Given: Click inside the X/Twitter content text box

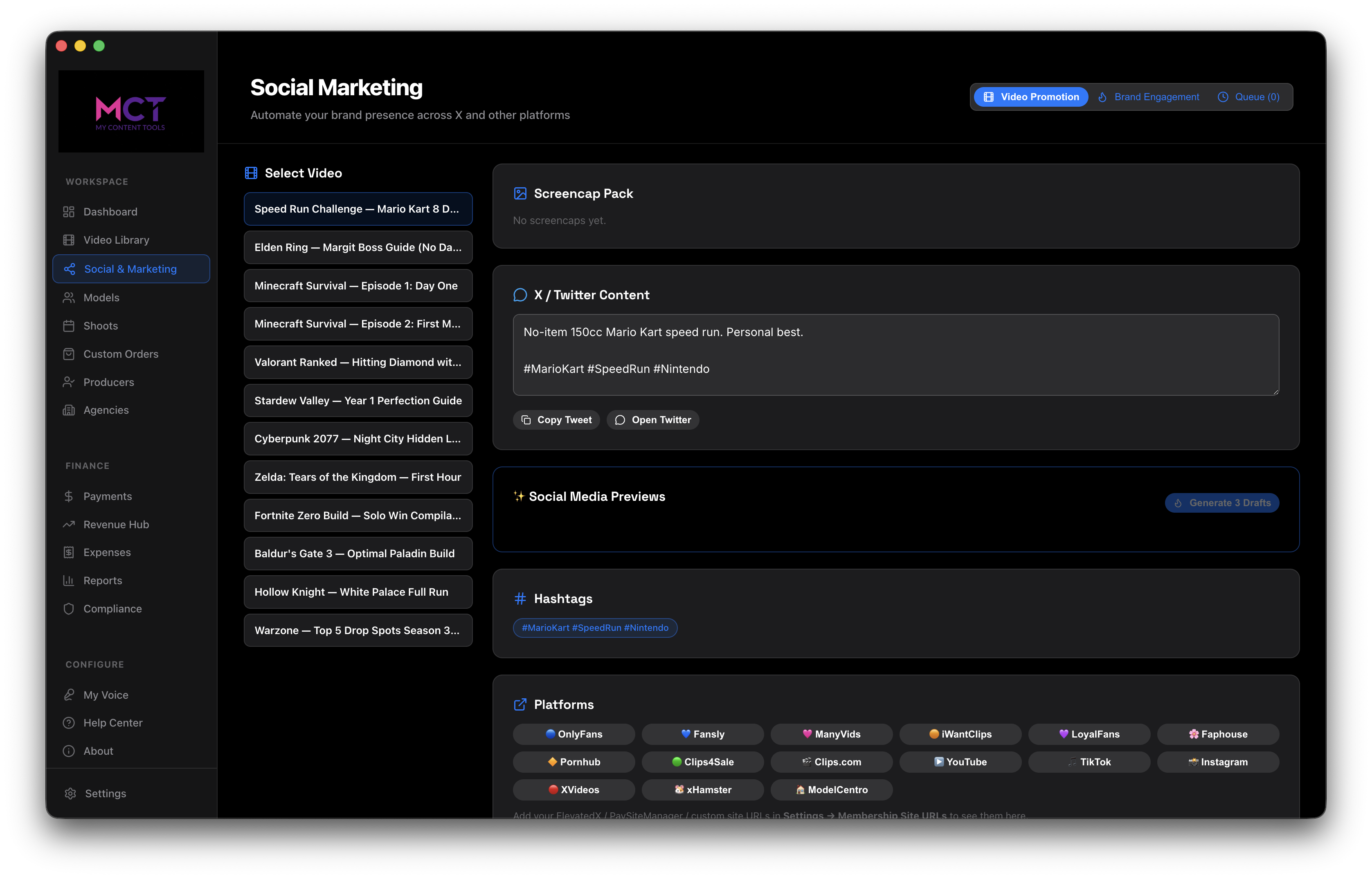Looking at the screenshot, I should coord(896,354).
